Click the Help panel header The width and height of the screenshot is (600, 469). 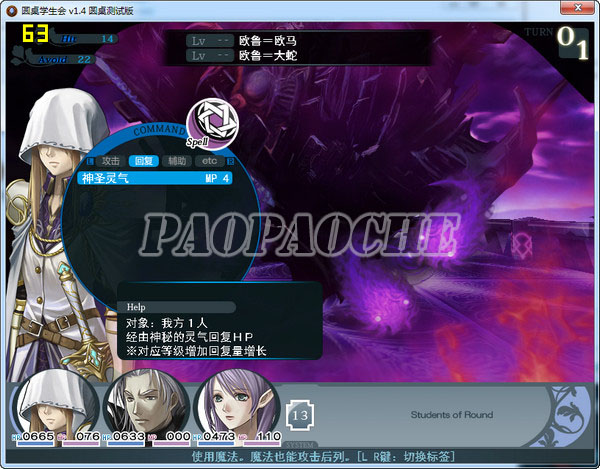coord(176,307)
